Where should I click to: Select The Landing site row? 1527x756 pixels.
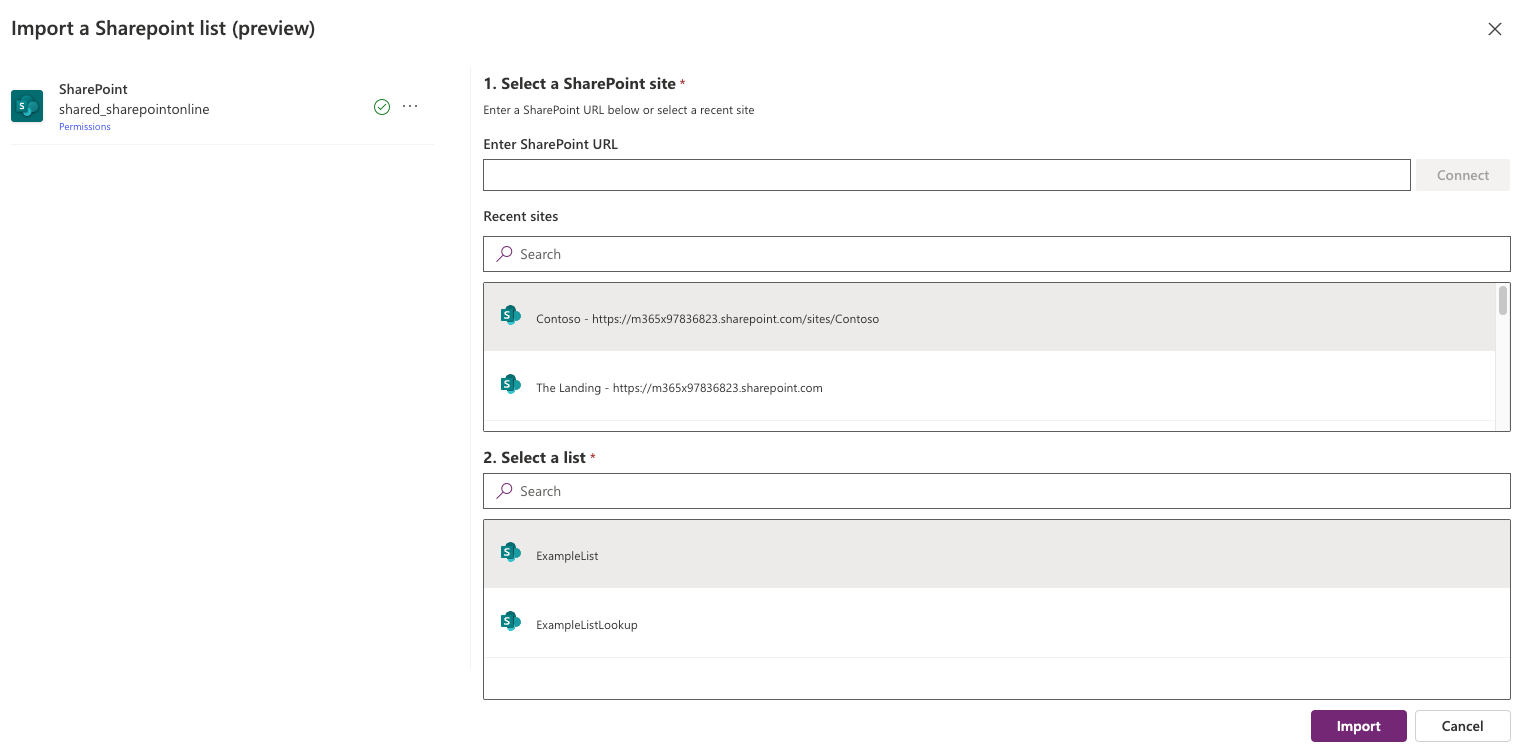[x=990, y=386]
